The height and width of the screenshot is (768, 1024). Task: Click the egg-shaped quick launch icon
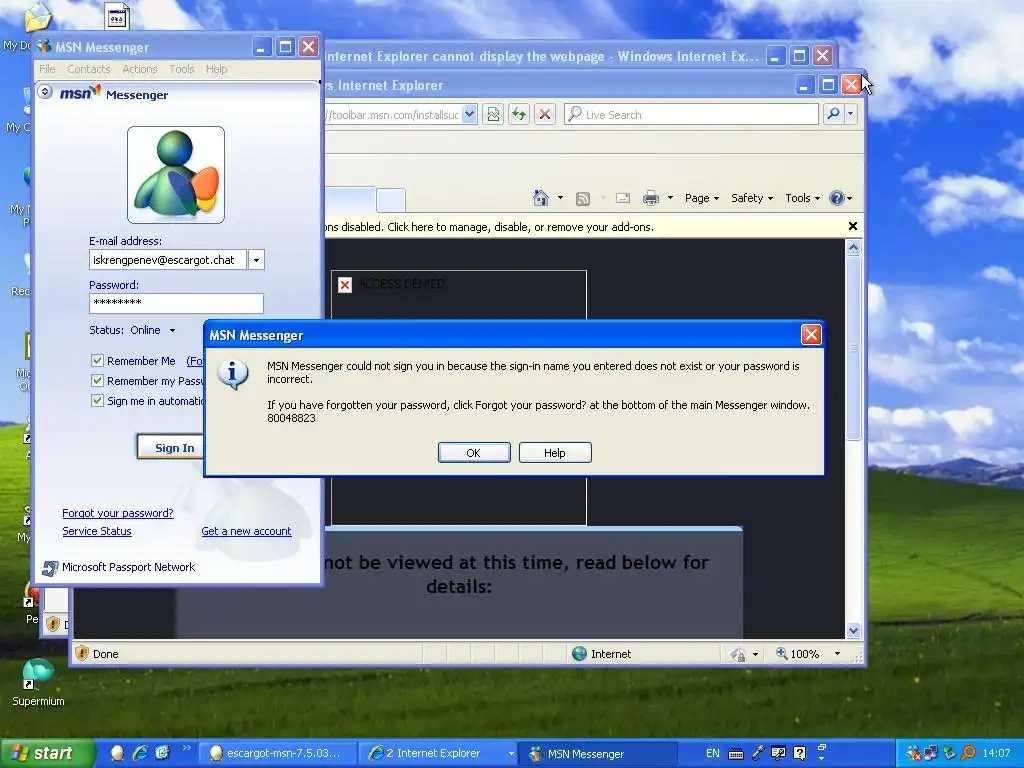[117, 753]
